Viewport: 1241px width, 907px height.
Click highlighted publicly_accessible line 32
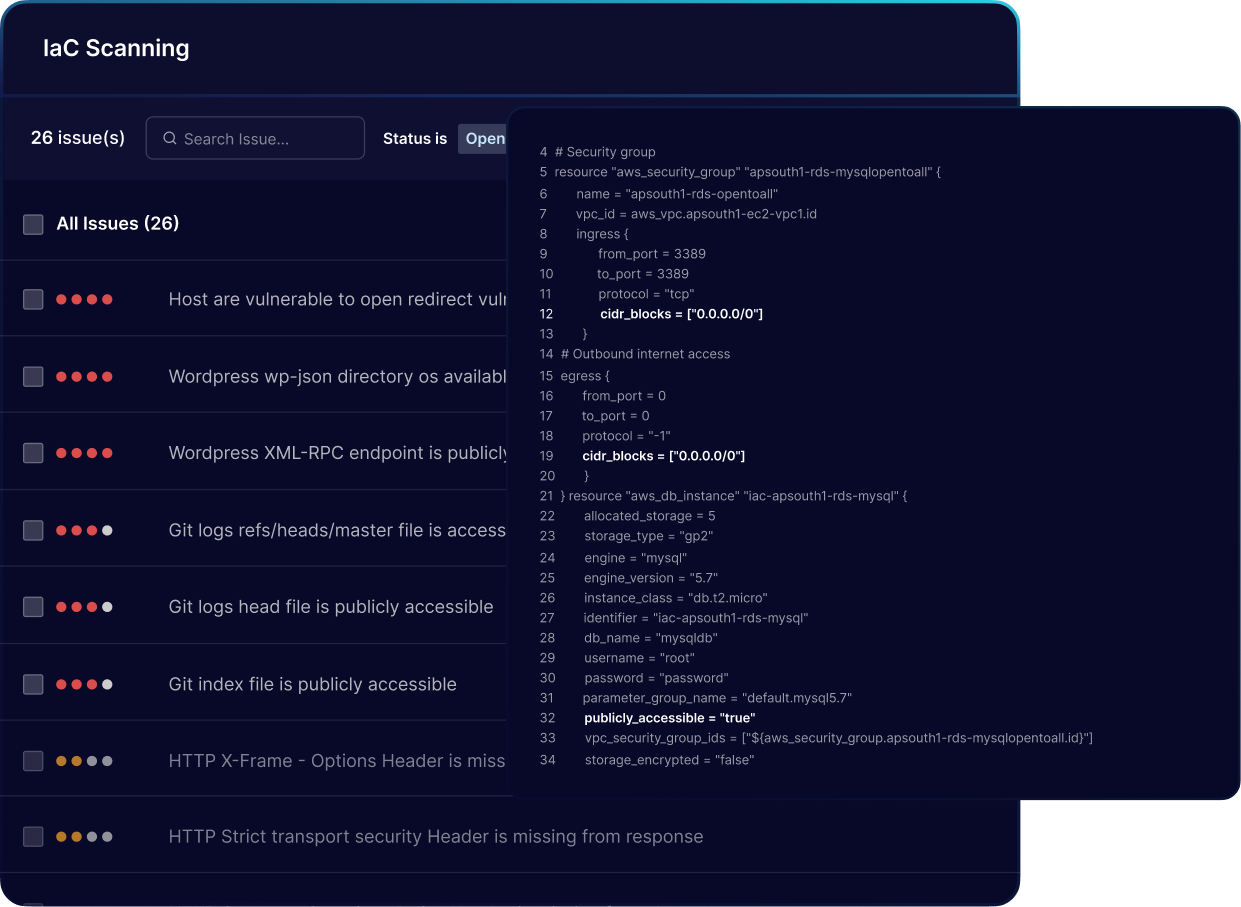pyautogui.click(x=669, y=718)
